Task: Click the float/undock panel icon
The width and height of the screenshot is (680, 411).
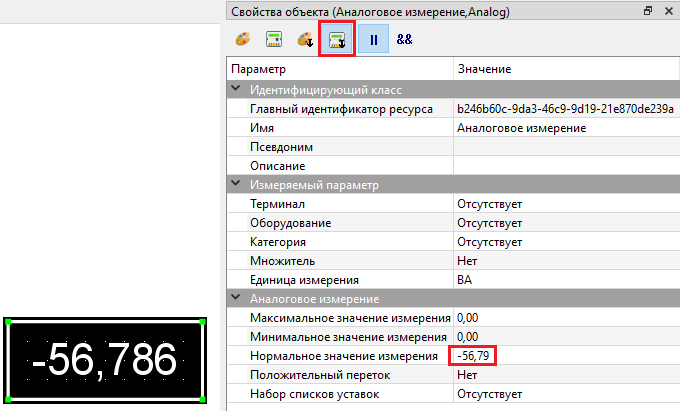Action: click(648, 11)
